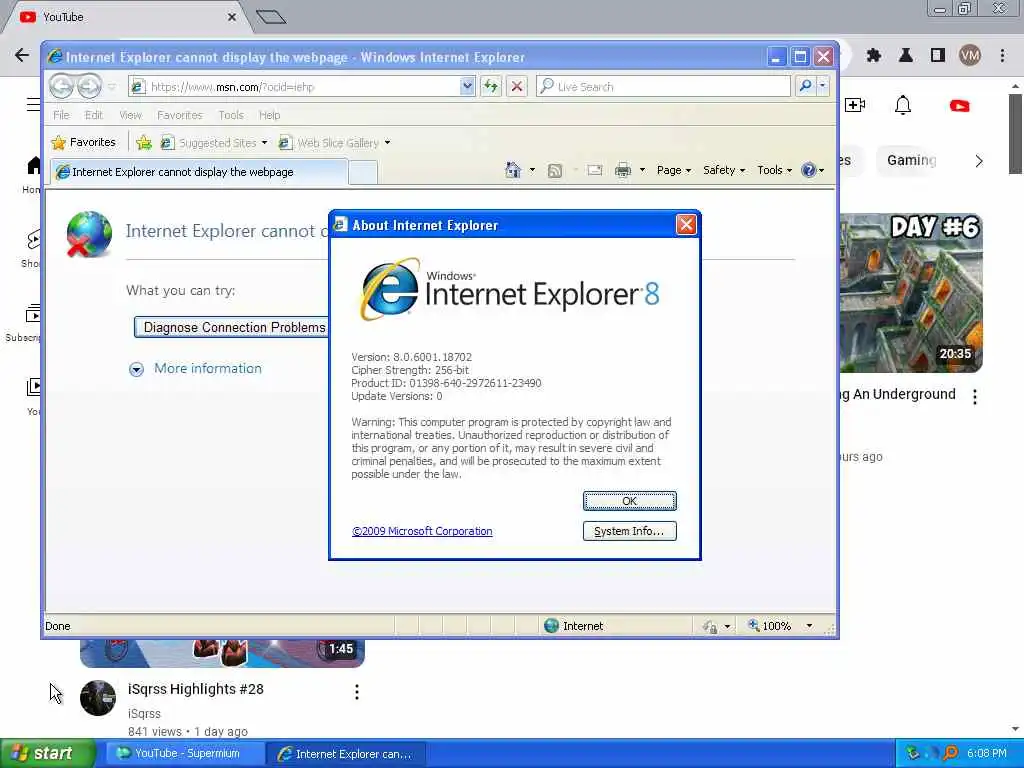Open Suggested Sites in favorites bar

[x=214, y=142]
